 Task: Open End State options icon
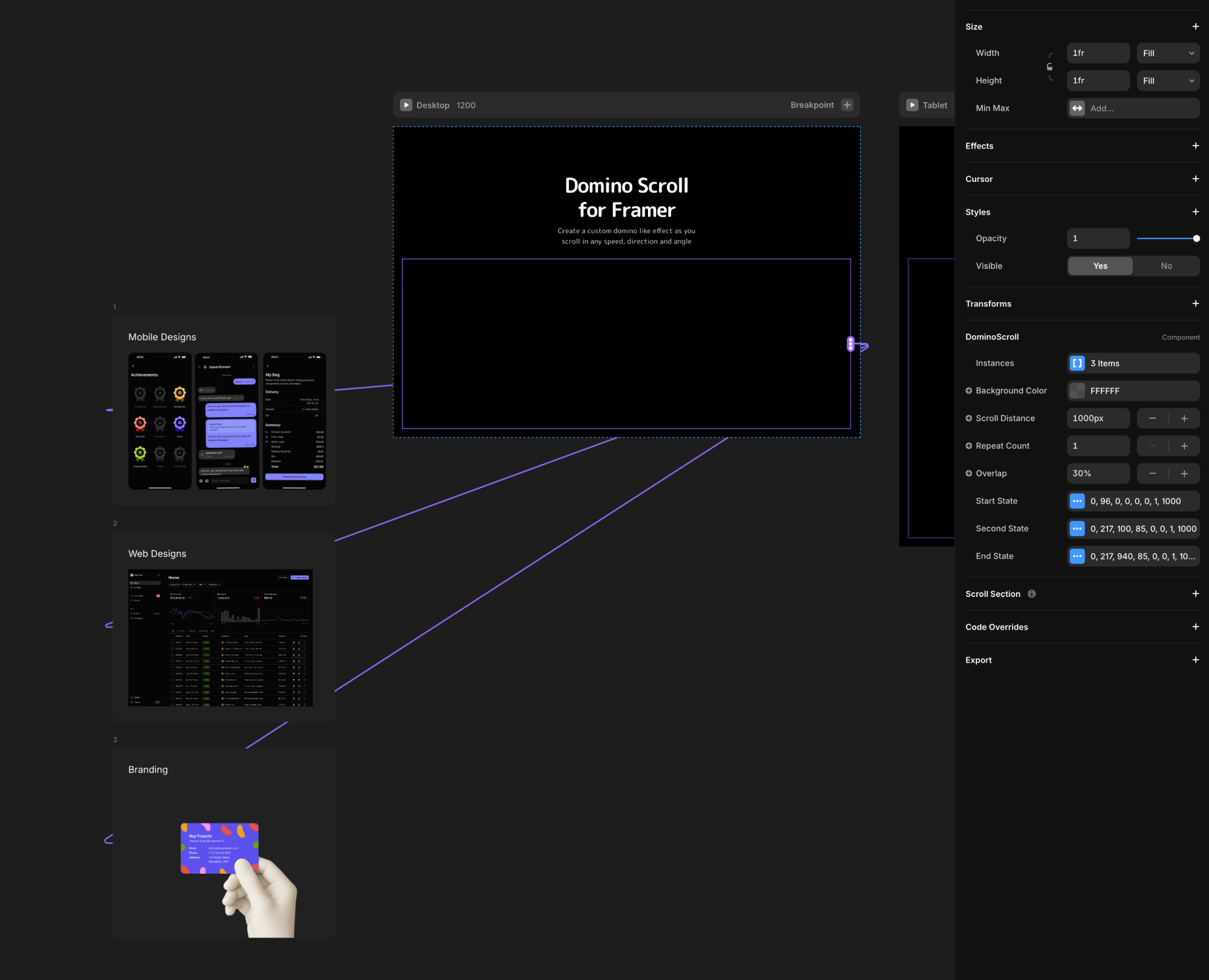pyautogui.click(x=1077, y=556)
